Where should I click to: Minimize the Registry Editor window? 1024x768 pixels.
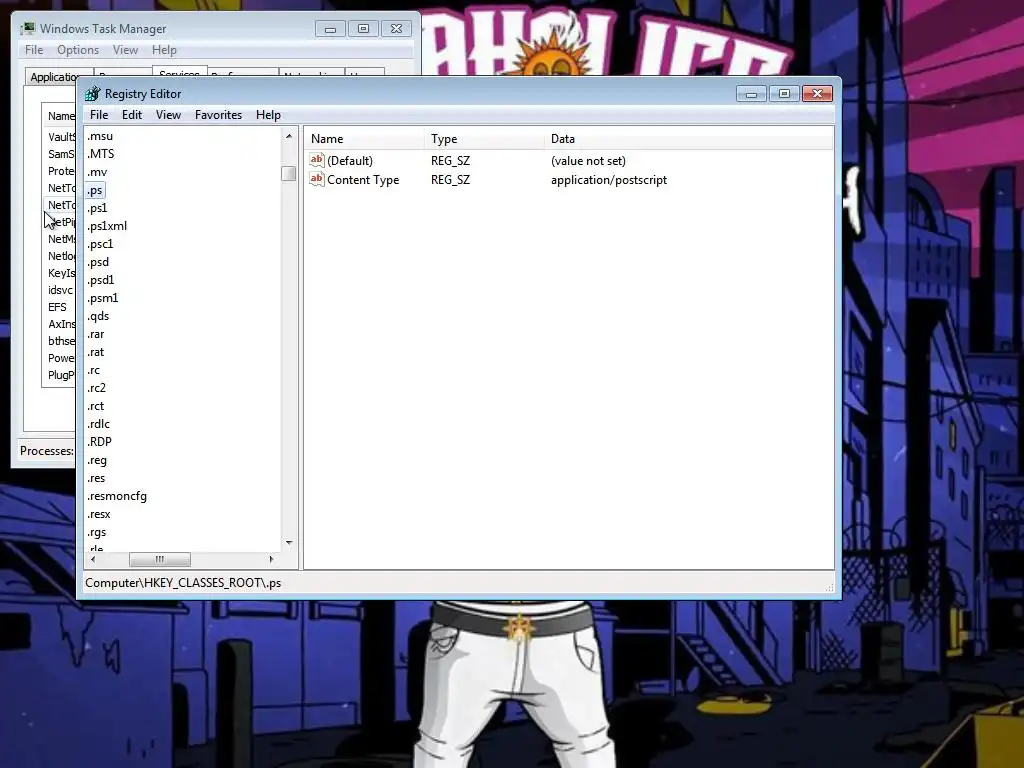751,94
